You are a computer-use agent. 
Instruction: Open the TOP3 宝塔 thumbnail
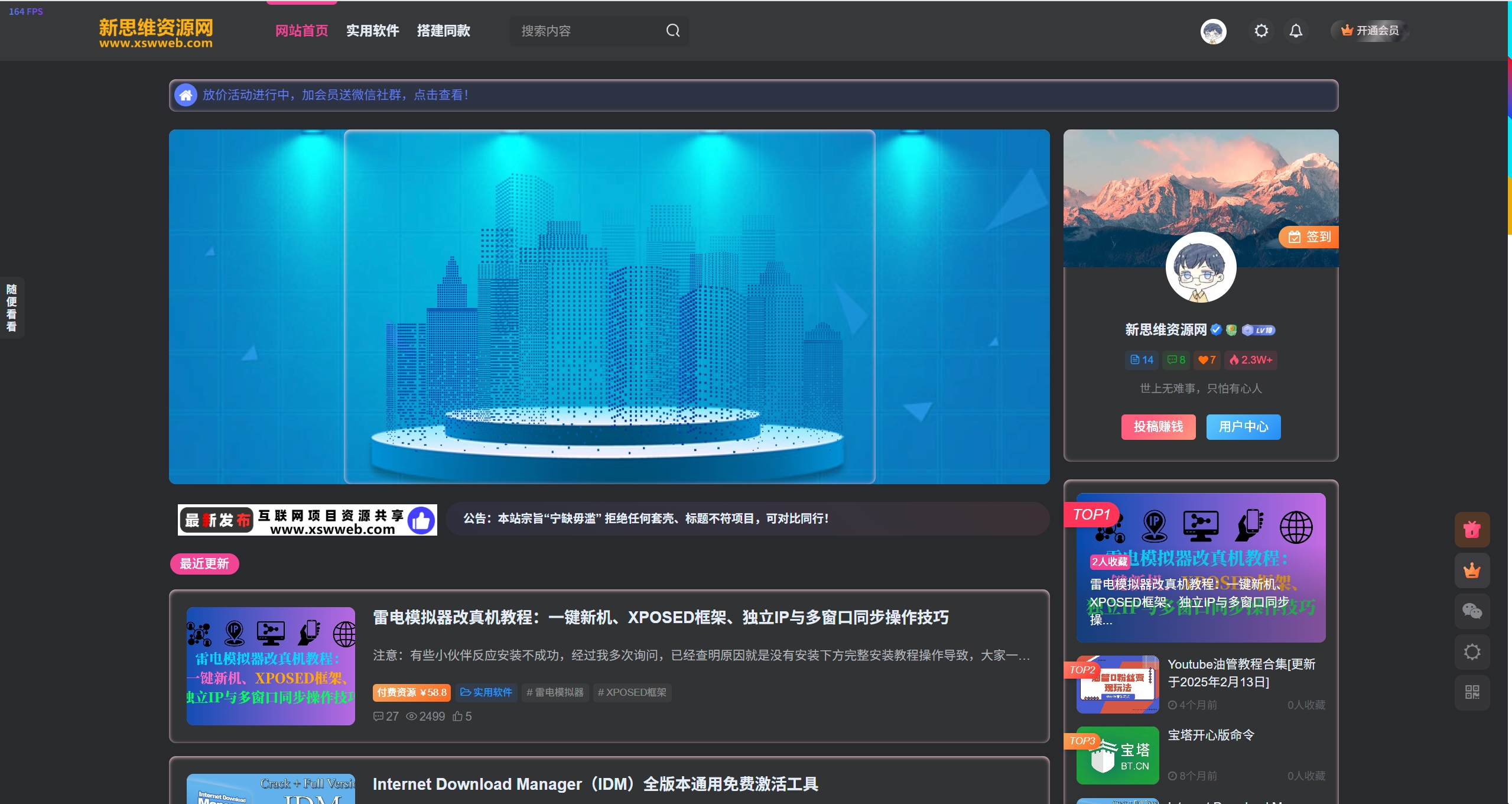point(1117,756)
